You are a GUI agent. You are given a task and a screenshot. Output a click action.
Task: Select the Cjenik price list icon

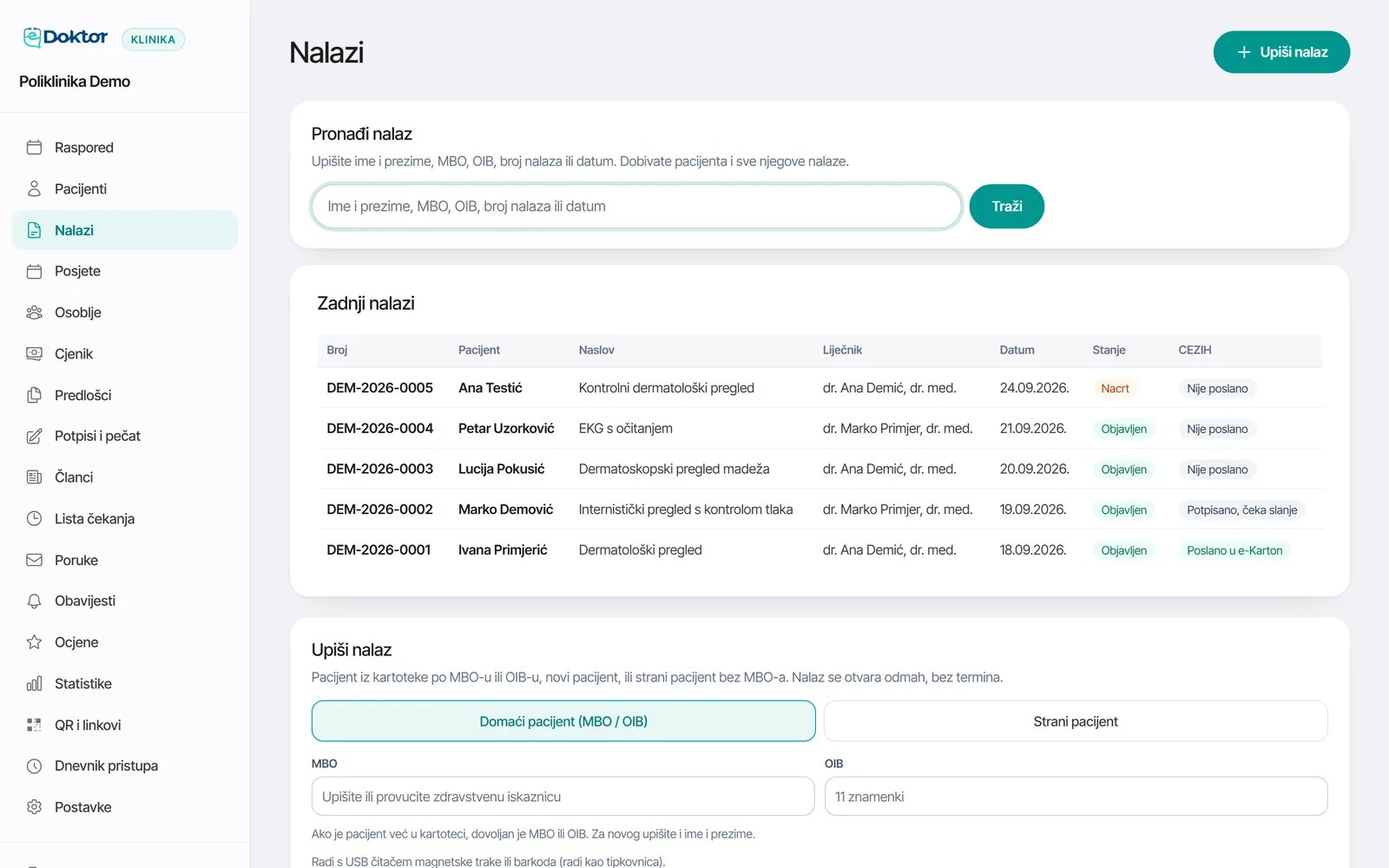click(34, 353)
